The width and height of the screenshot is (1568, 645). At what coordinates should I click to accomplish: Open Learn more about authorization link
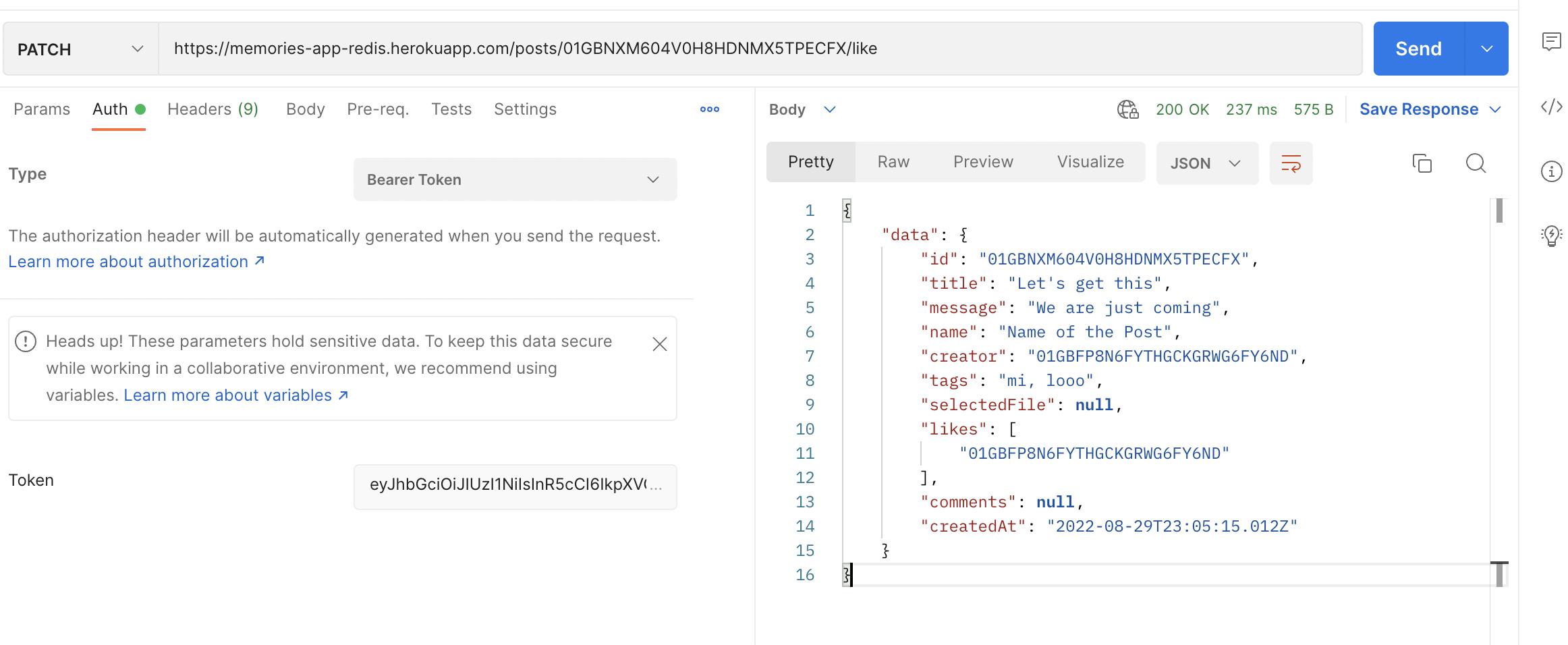136,262
